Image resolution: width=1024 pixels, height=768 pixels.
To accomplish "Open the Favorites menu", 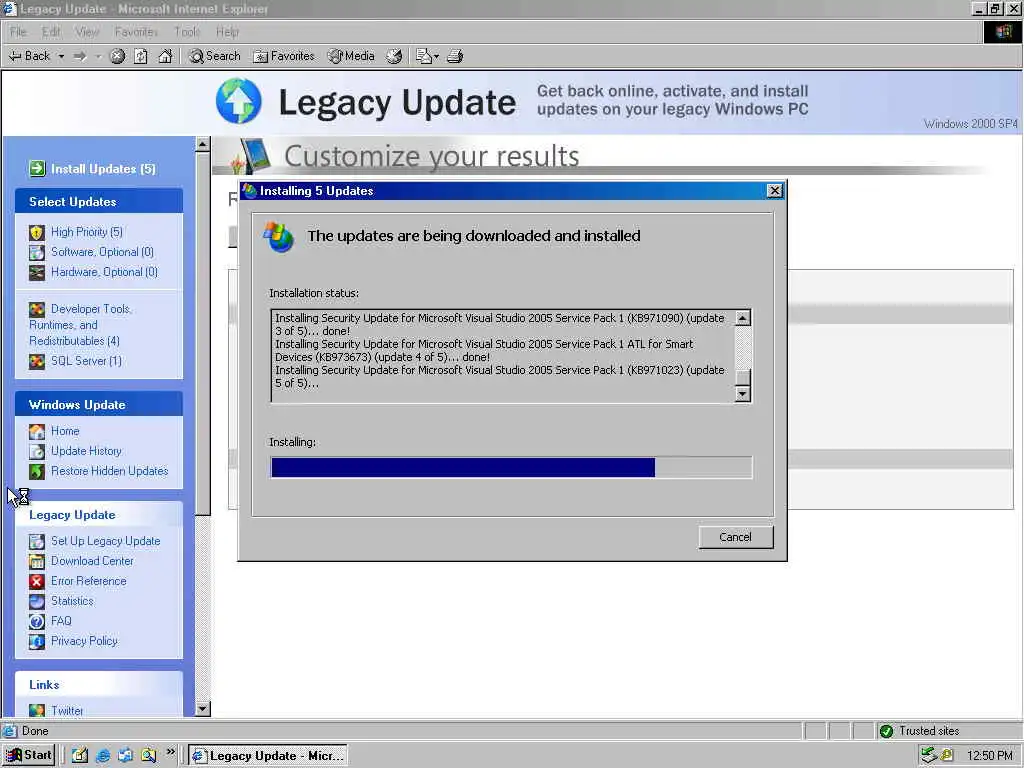I will tap(136, 32).
